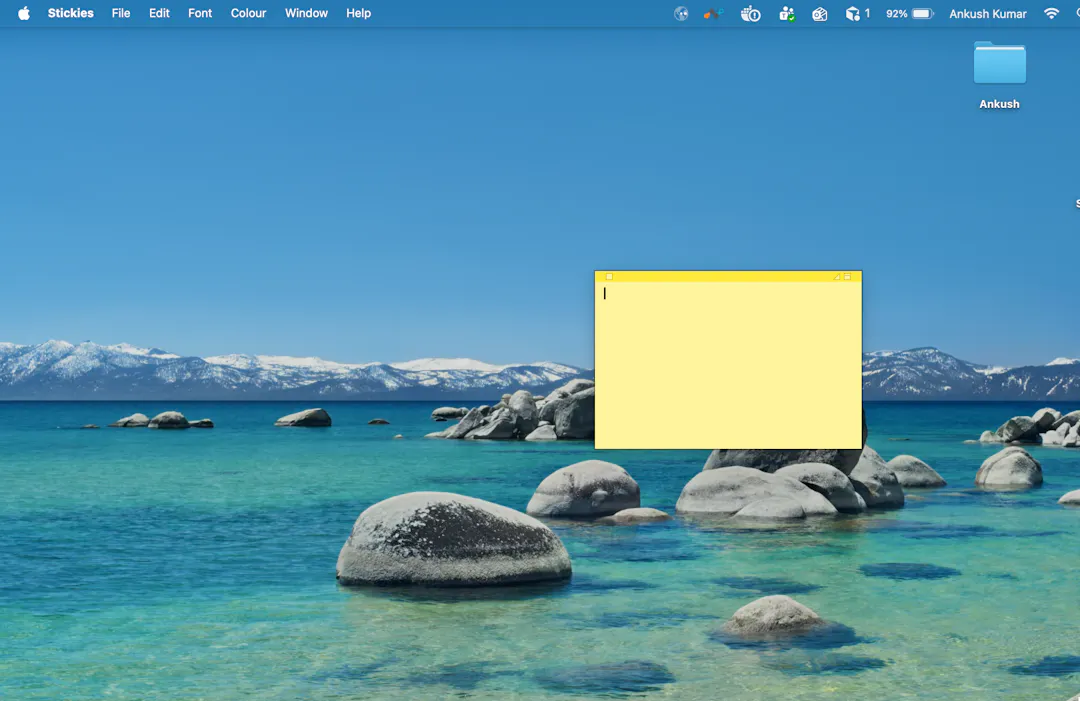Click the globe icon in menu bar
Viewport: 1080px width, 701px height.
pos(681,13)
